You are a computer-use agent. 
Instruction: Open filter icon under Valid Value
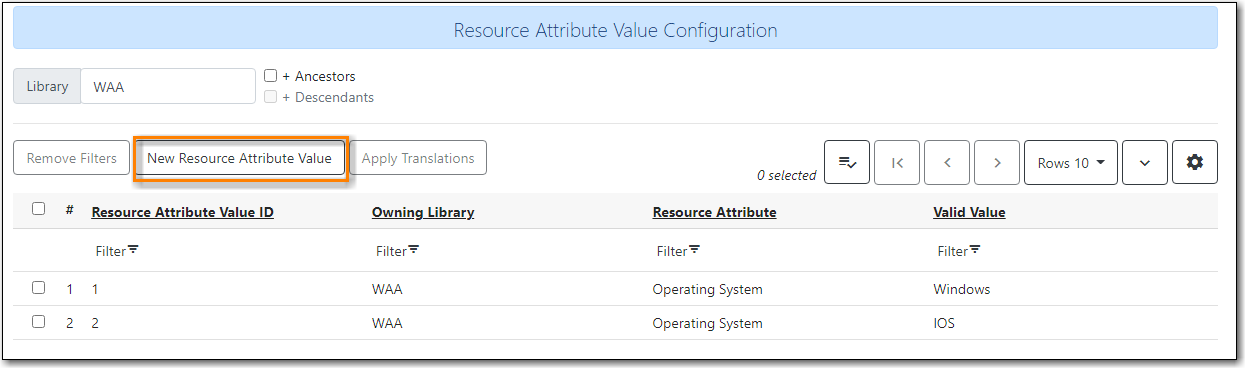975,250
